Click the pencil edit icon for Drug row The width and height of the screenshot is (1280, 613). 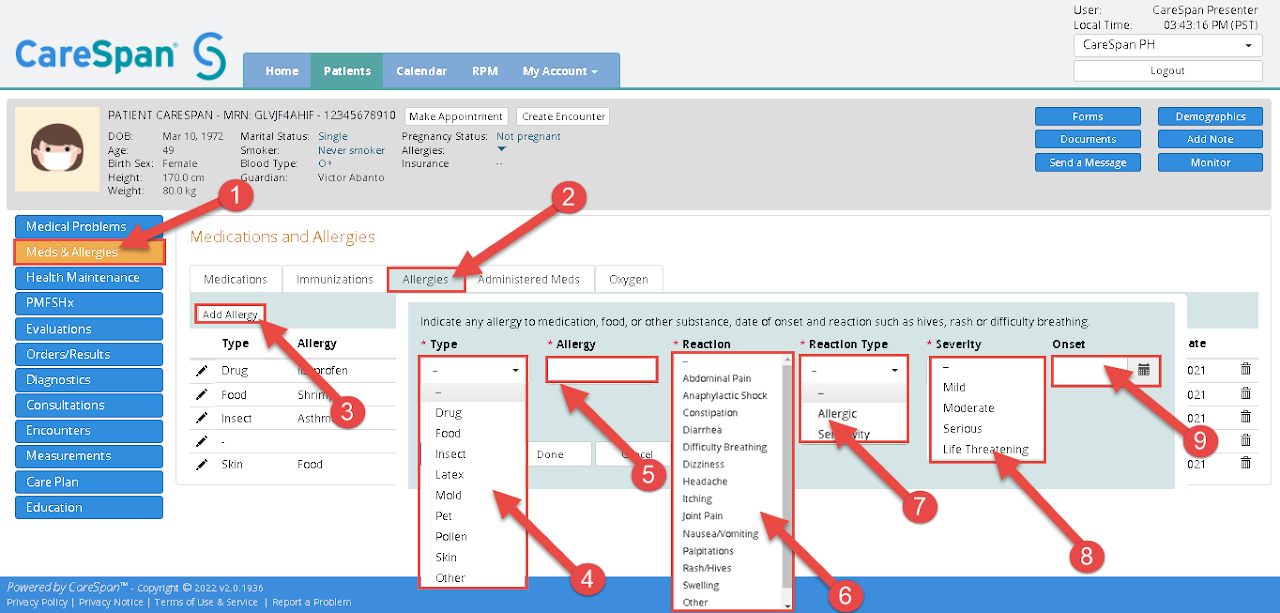202,370
